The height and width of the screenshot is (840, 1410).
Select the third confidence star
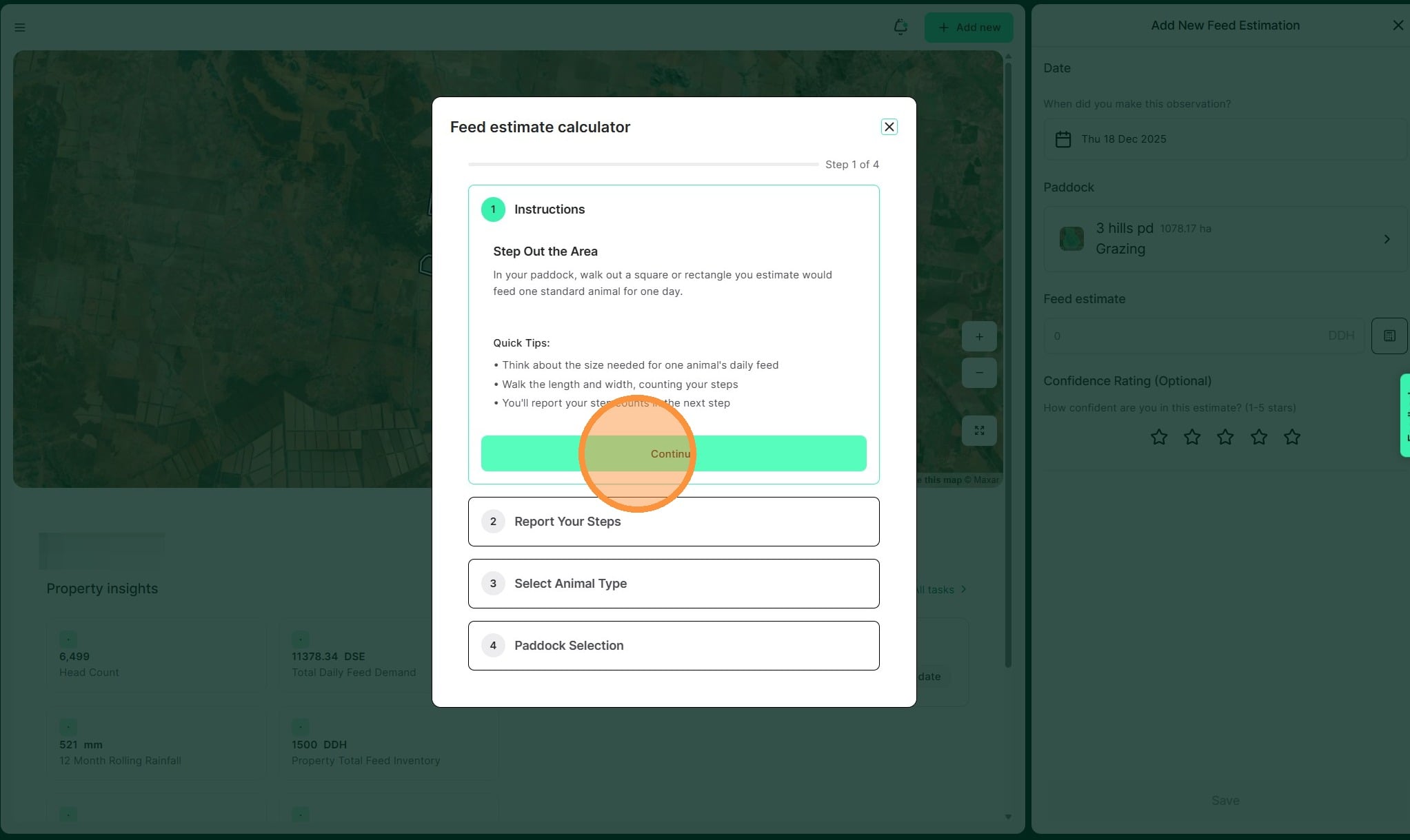pos(1225,437)
